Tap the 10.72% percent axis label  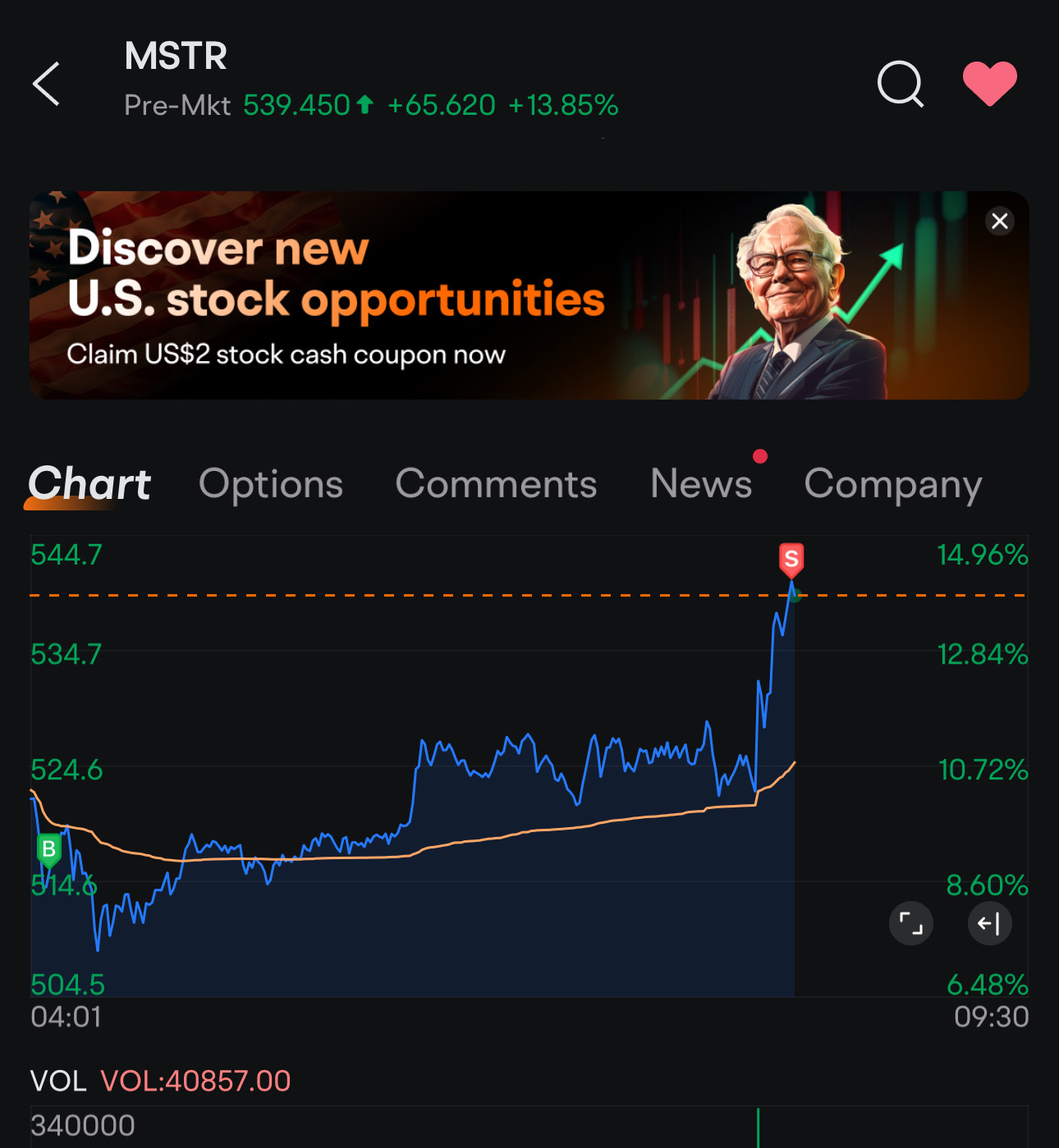point(983,770)
